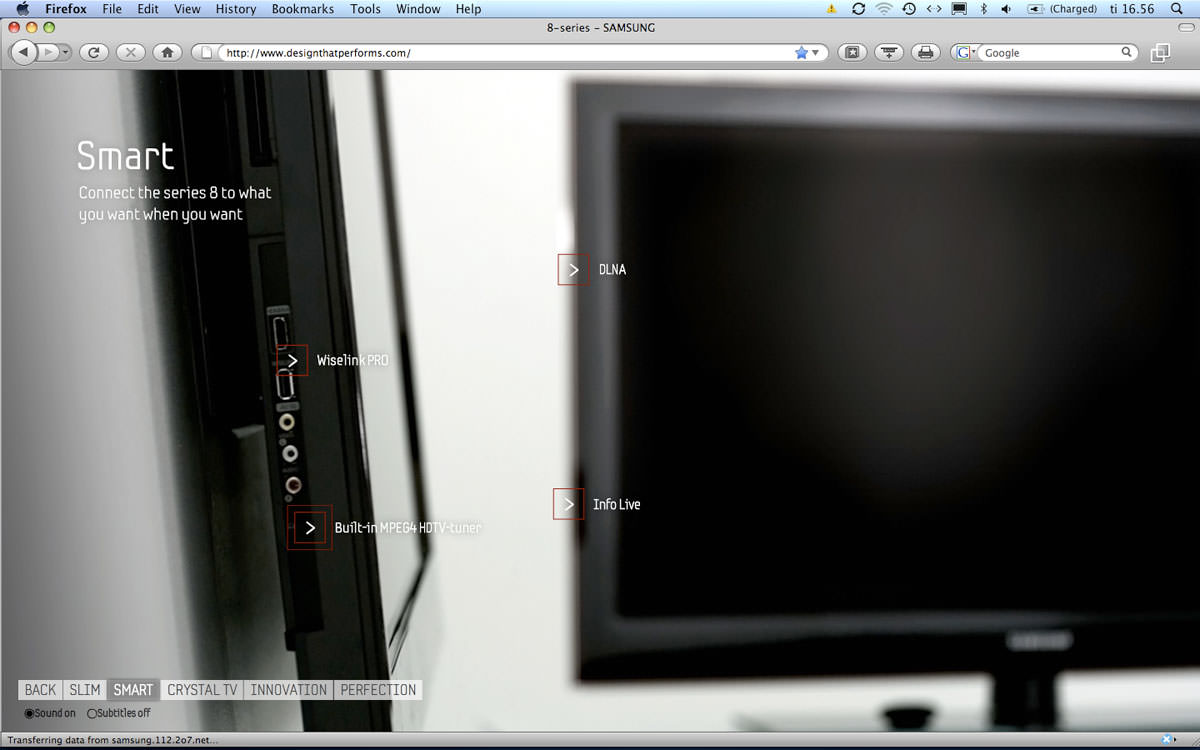
Task: Click status text Transferring data from samsung.112.2o7.net
Action: click(113, 740)
